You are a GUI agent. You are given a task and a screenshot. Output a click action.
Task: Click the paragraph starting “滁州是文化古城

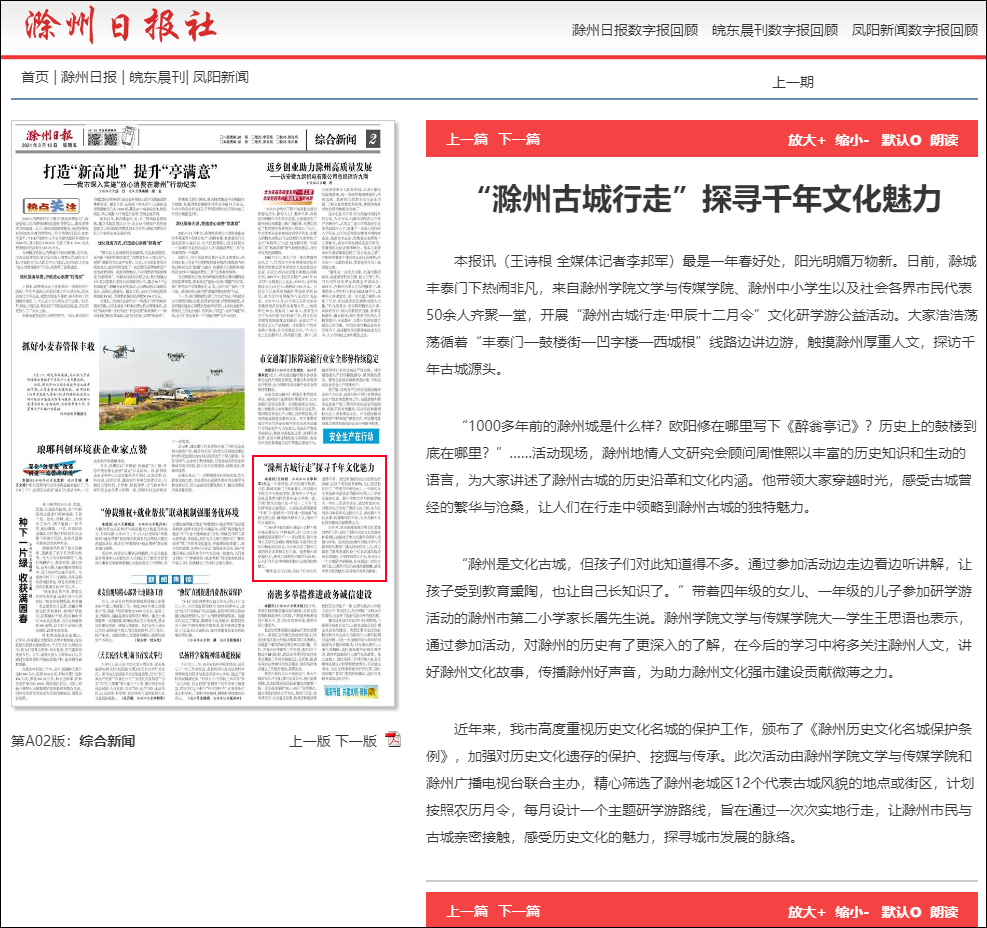point(701,618)
